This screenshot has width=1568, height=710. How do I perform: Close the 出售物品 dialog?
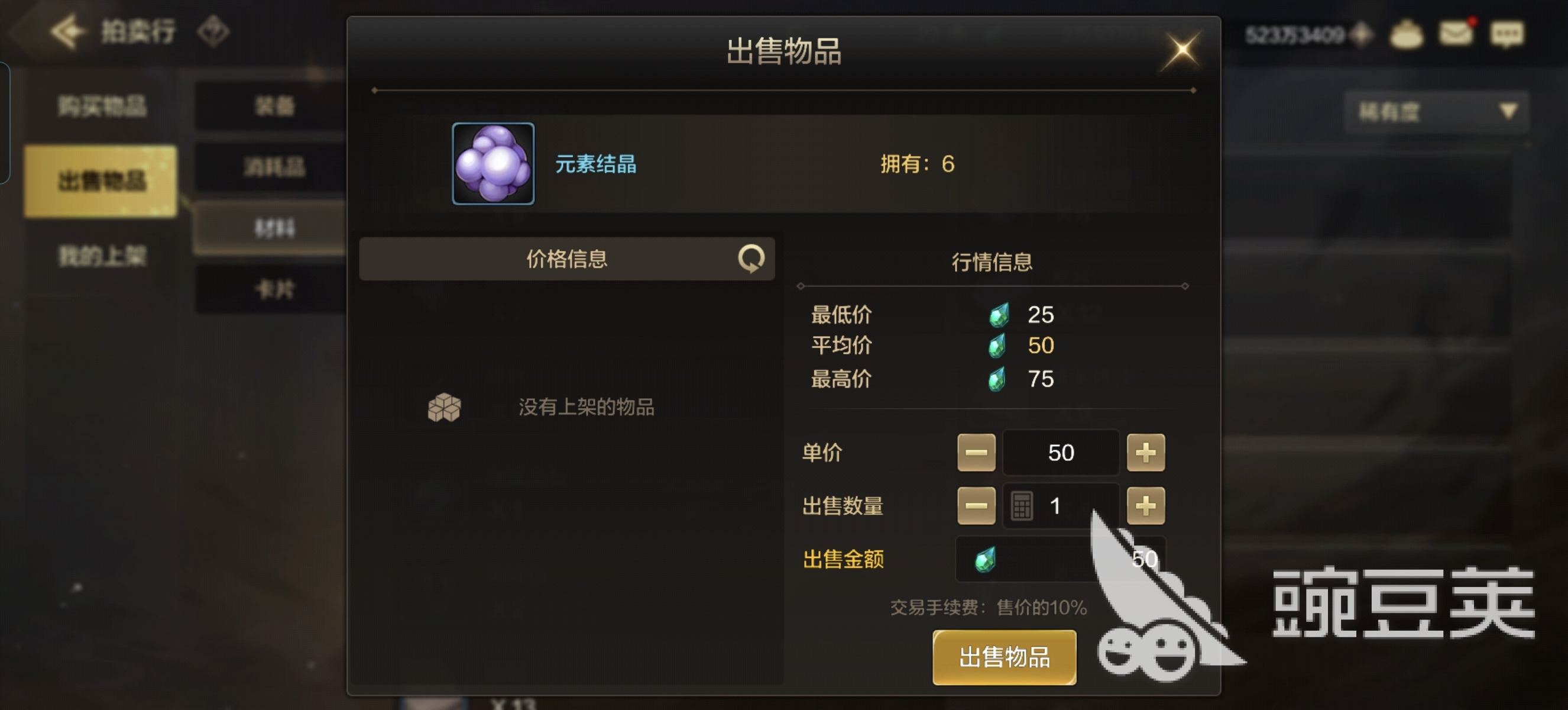pos(1181,50)
